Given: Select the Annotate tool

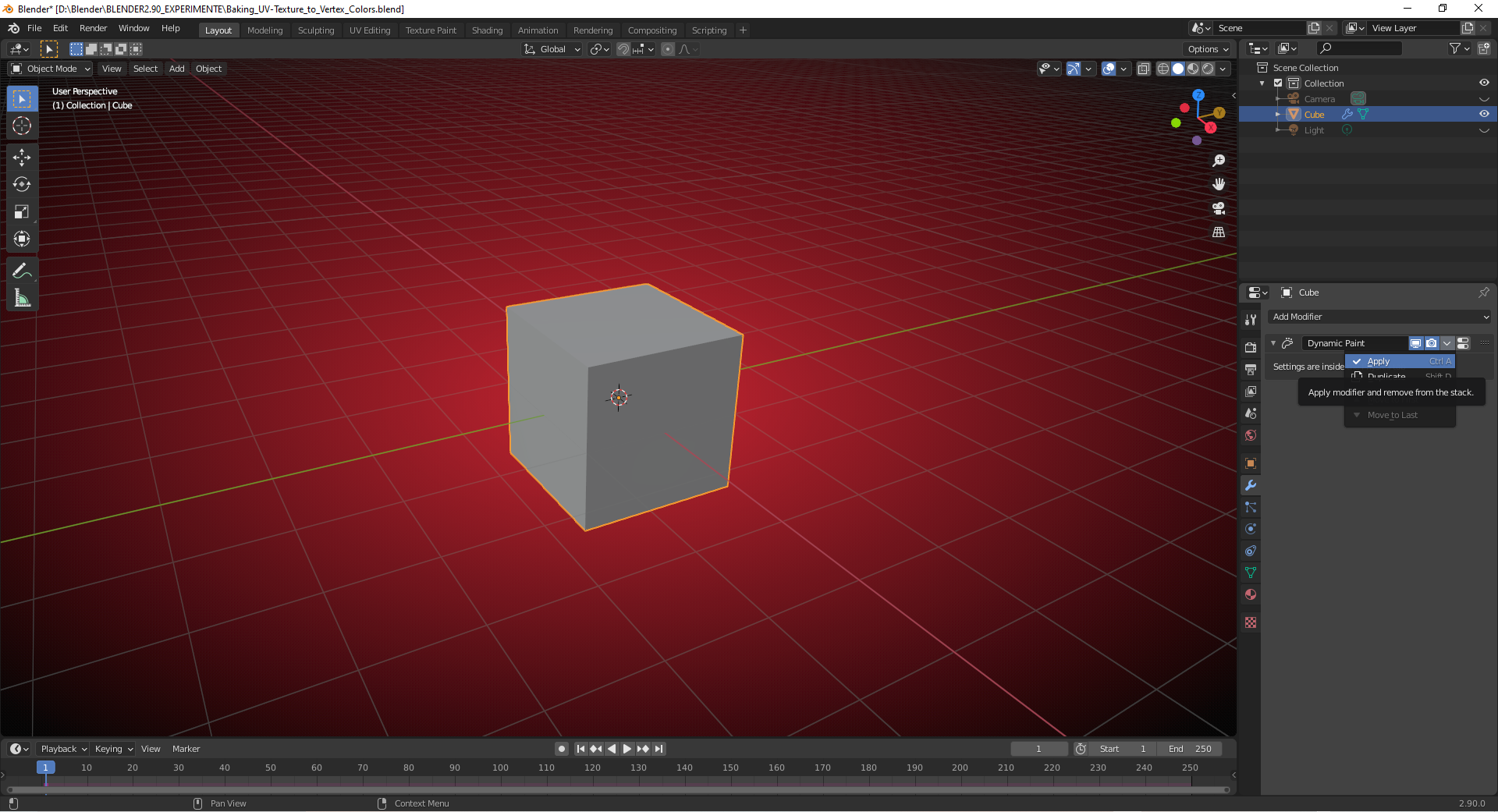Looking at the screenshot, I should tap(22, 270).
